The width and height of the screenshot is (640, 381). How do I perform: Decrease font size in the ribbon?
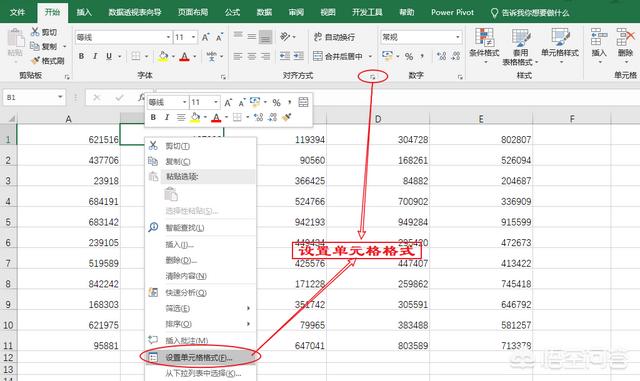(220, 37)
